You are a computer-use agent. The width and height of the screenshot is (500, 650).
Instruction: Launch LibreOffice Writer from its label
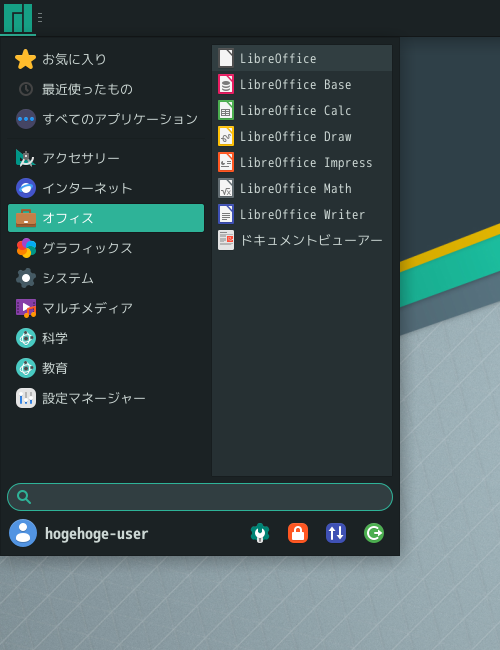302,215
